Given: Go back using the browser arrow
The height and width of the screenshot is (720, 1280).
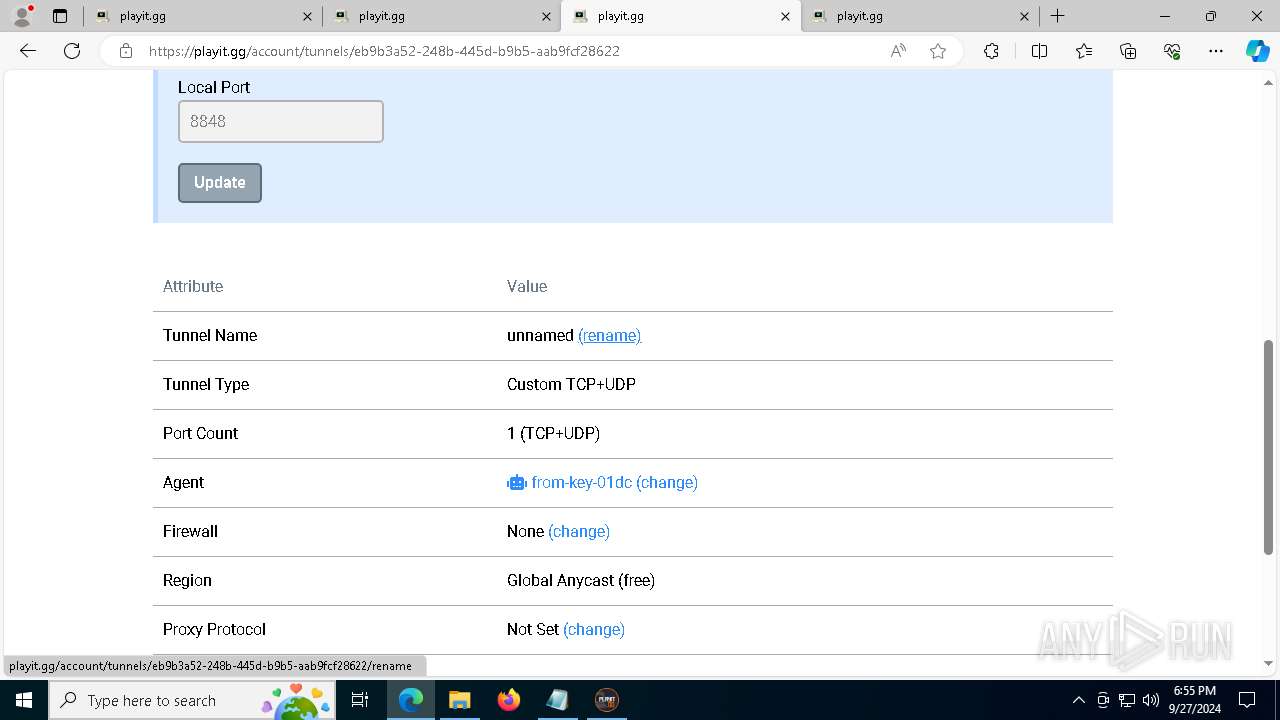Looking at the screenshot, I should click(x=28, y=51).
